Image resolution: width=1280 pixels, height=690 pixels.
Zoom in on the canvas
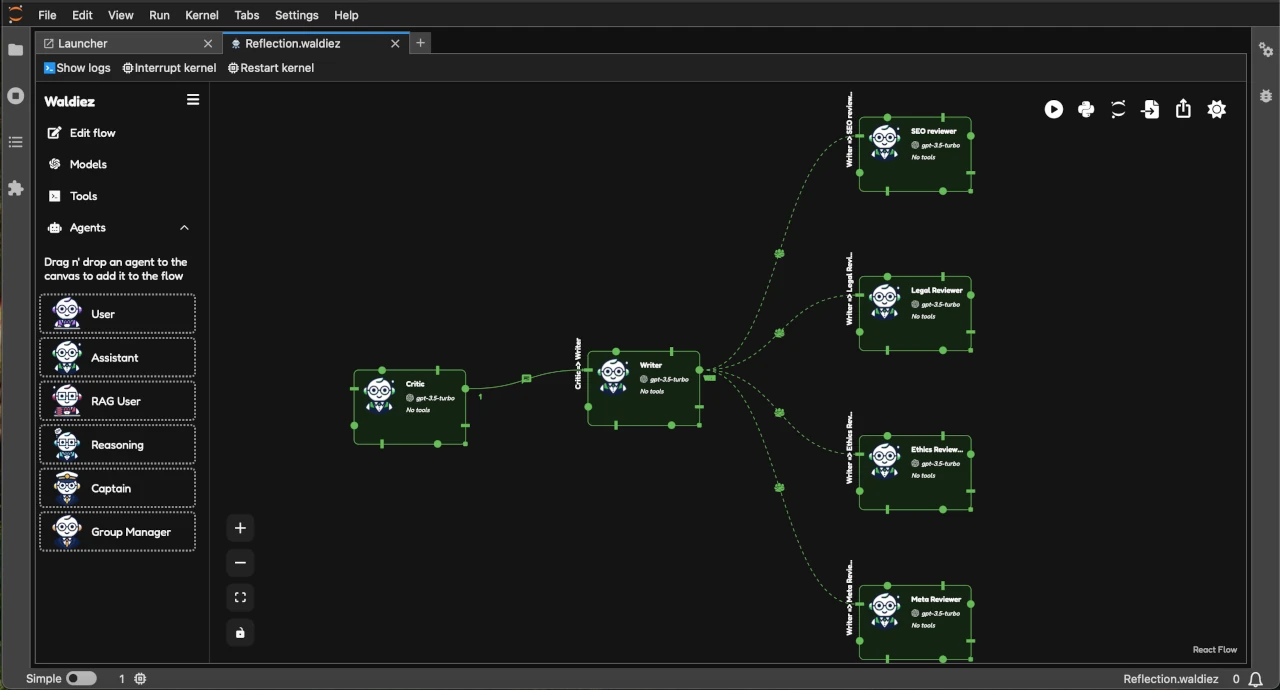point(239,527)
